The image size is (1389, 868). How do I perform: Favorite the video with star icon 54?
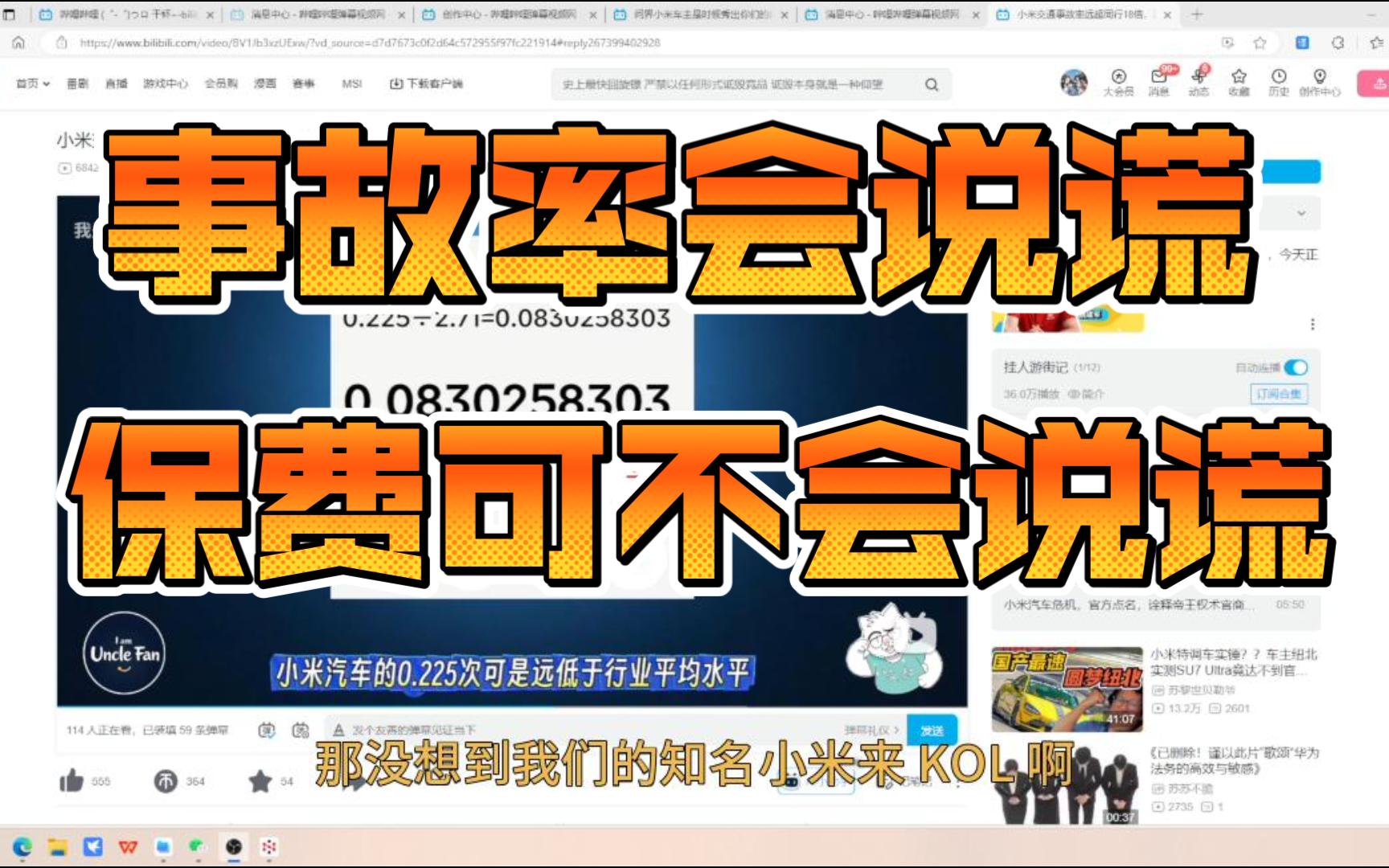click(260, 781)
